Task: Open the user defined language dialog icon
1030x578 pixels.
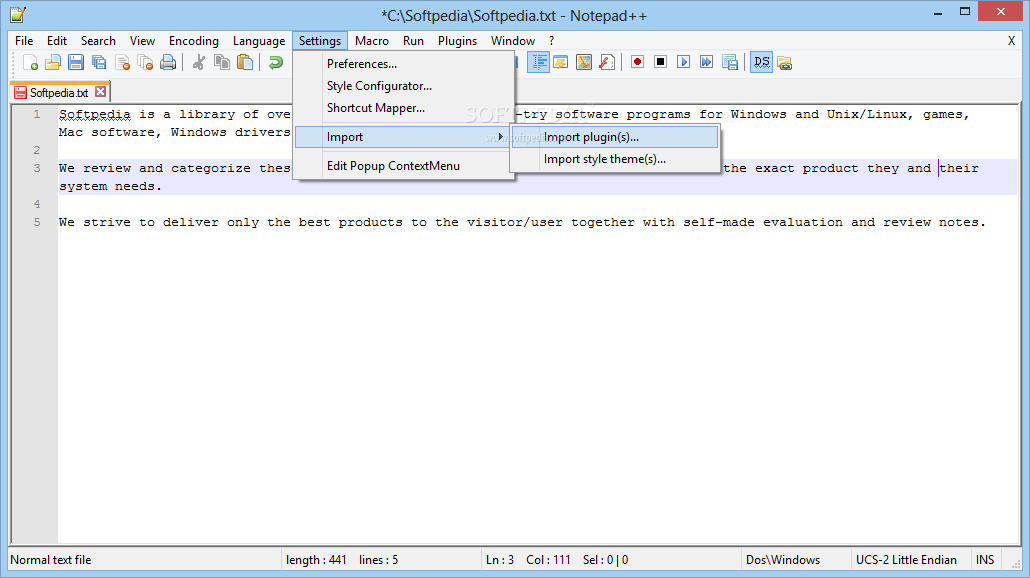Action: 561,62
